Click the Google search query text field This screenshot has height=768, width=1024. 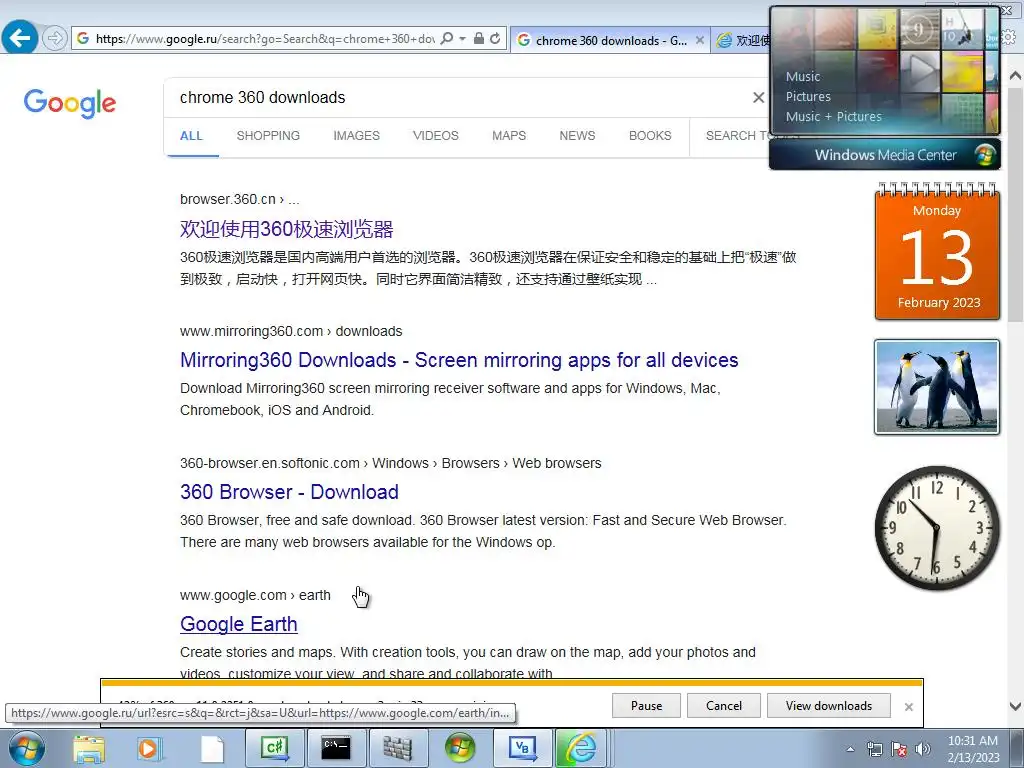[457, 97]
